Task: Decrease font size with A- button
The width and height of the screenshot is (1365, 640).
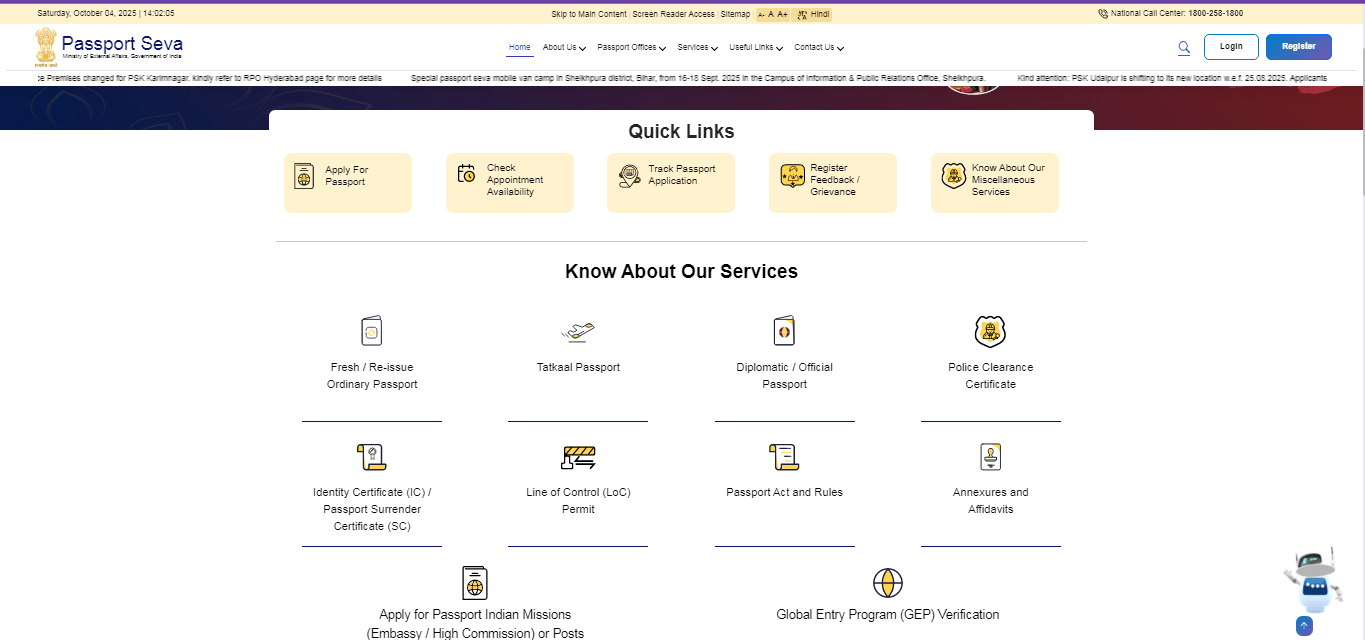Action: coord(761,14)
